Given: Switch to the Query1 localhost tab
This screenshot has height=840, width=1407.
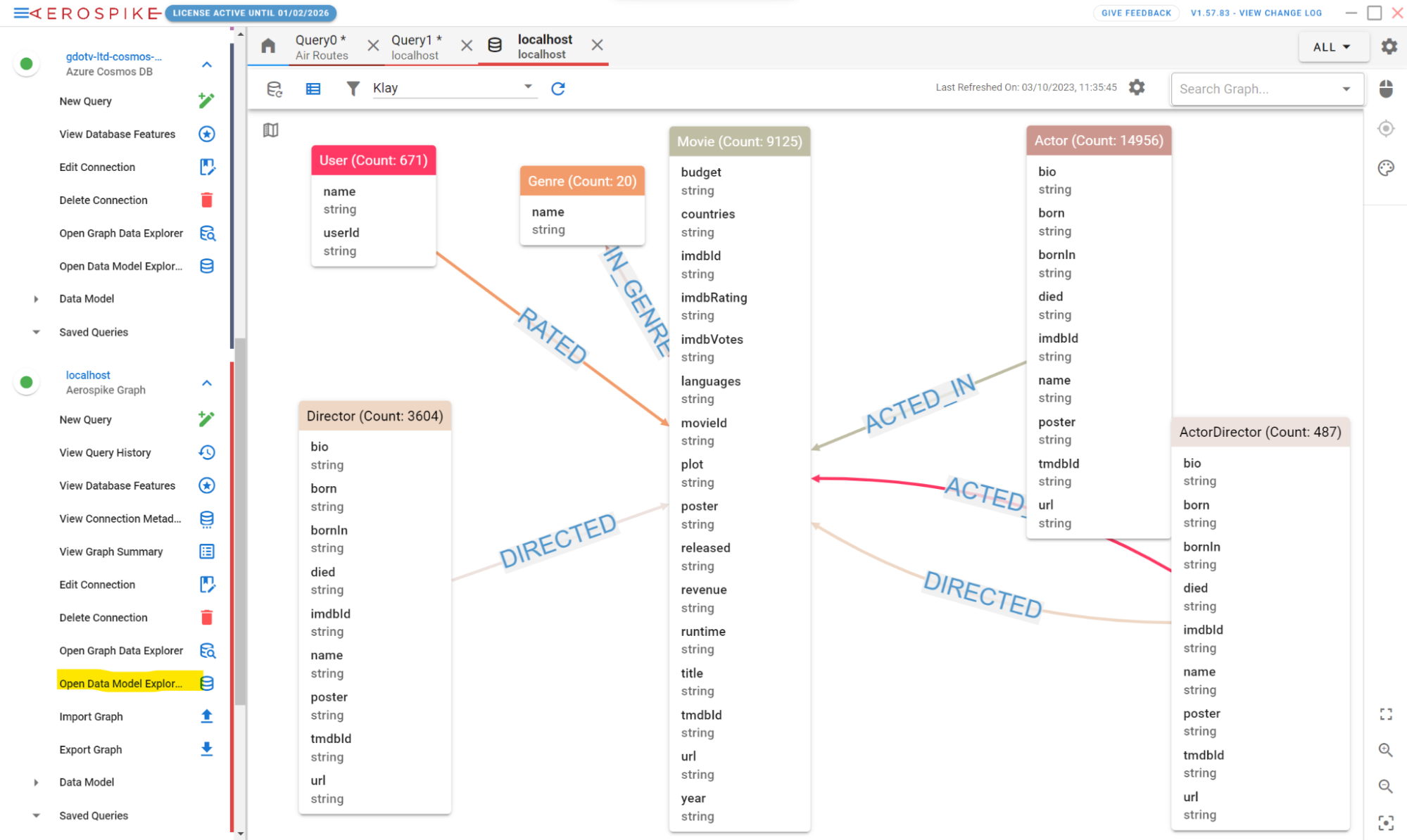Looking at the screenshot, I should (x=416, y=47).
